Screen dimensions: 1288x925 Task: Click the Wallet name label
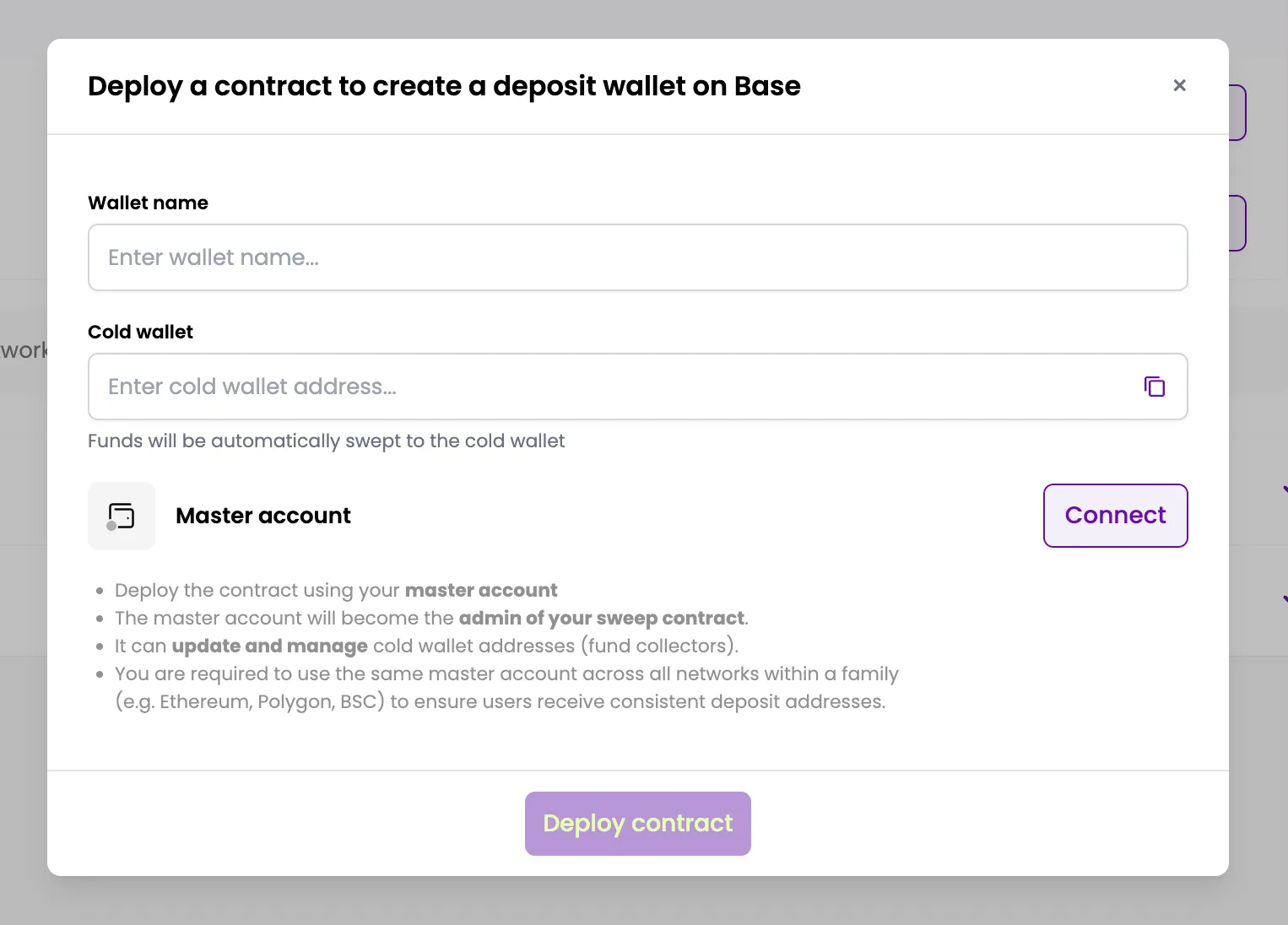[x=148, y=203]
